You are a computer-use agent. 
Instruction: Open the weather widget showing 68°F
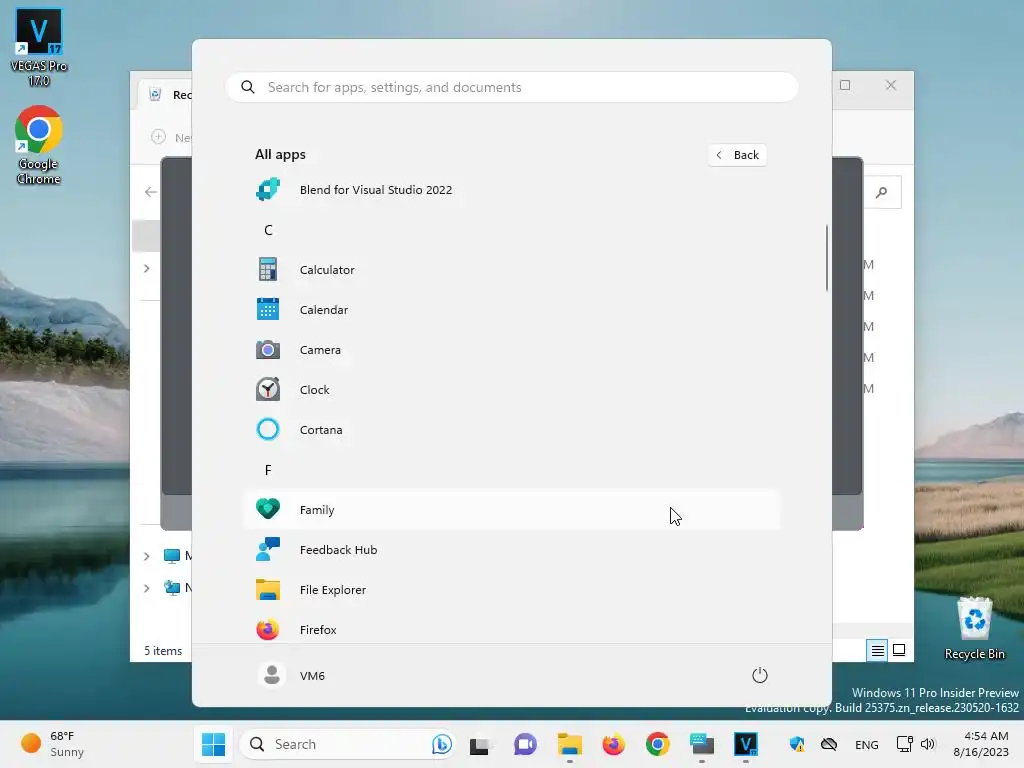[x=54, y=744]
